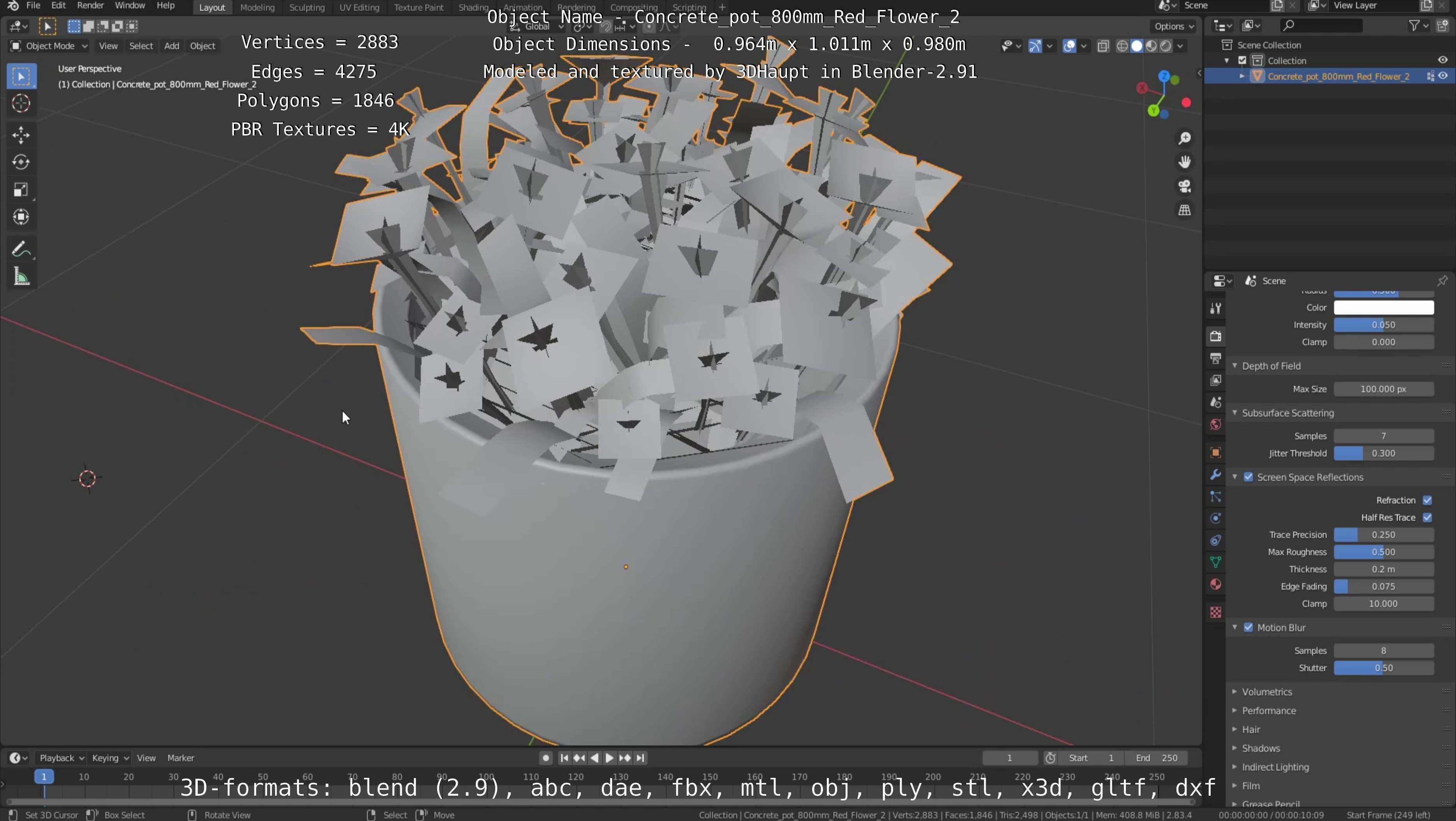The image size is (1456, 821).
Task: Open View Layer properties tab icon
Action: pos(1215,380)
